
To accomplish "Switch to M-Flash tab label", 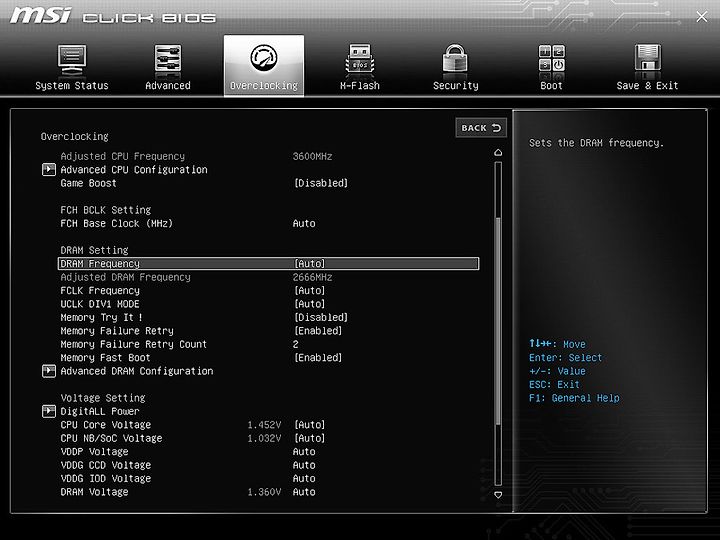I will 360,85.
